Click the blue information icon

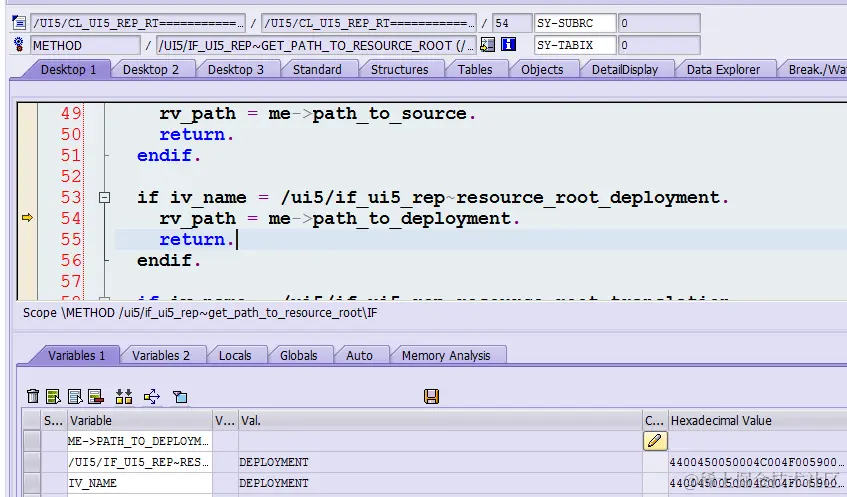point(508,44)
